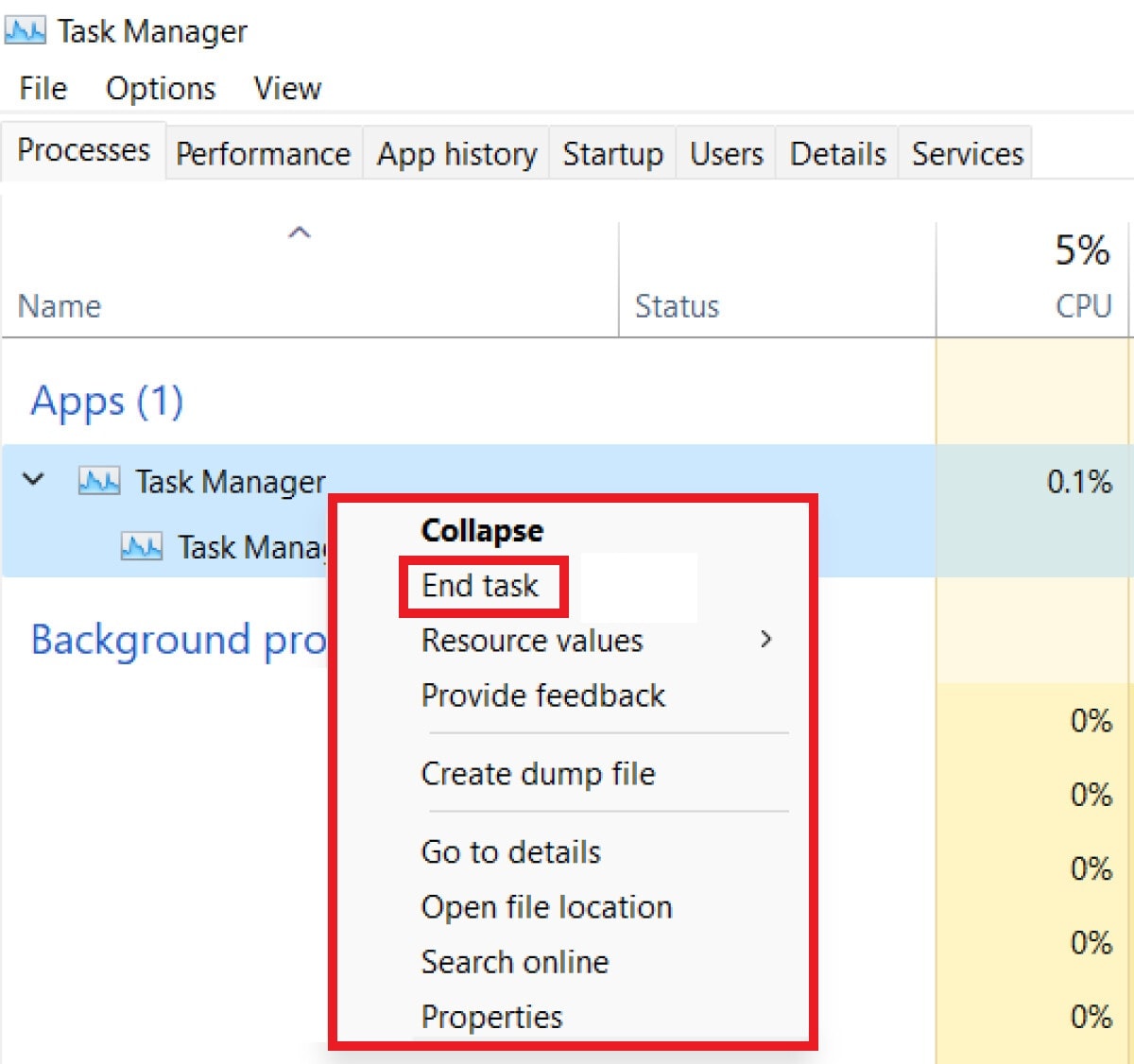This screenshot has width=1134, height=1064.
Task: Click the child Task Manager process icon
Action: coord(142,547)
